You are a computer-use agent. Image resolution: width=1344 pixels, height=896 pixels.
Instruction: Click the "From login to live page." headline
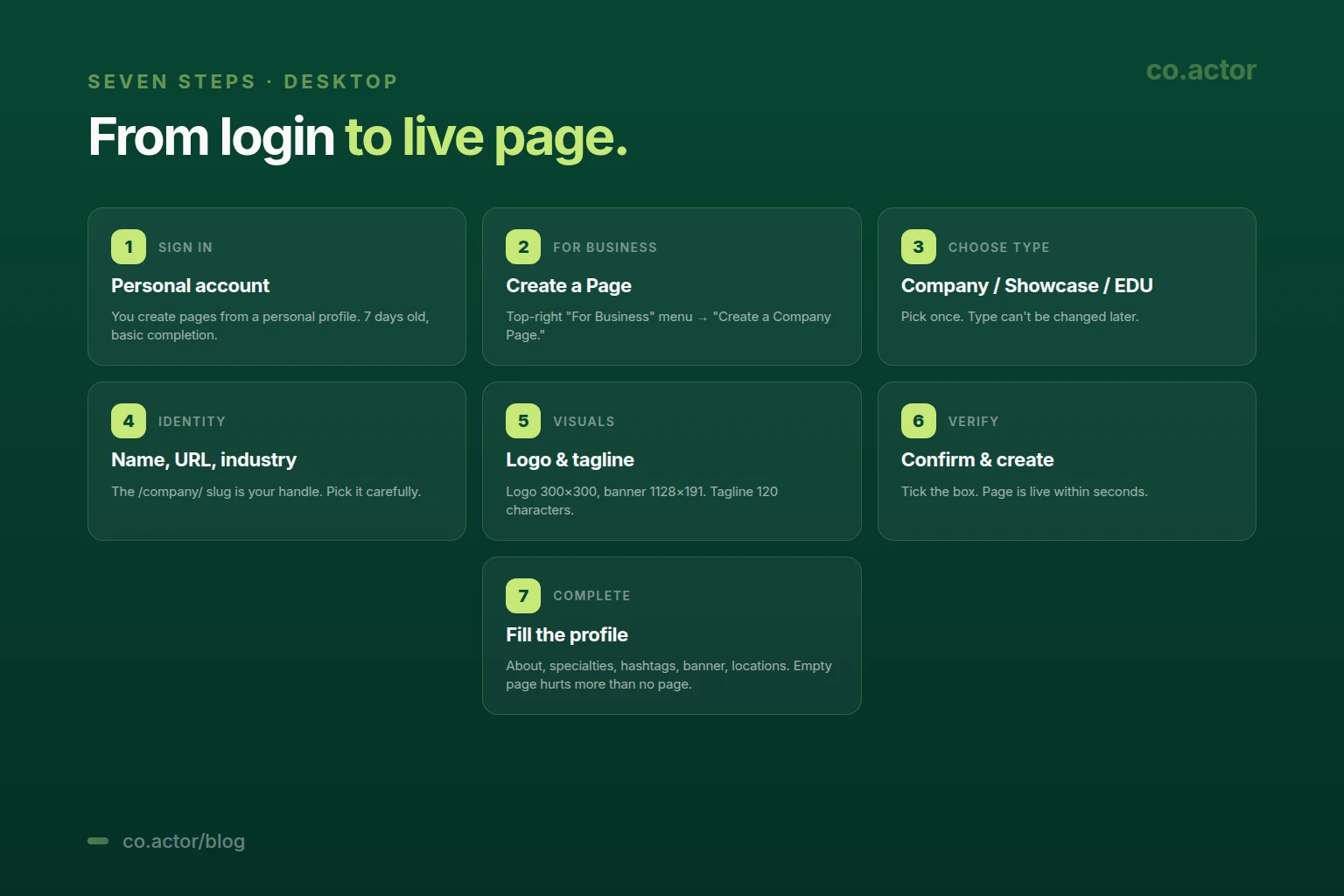click(358, 137)
